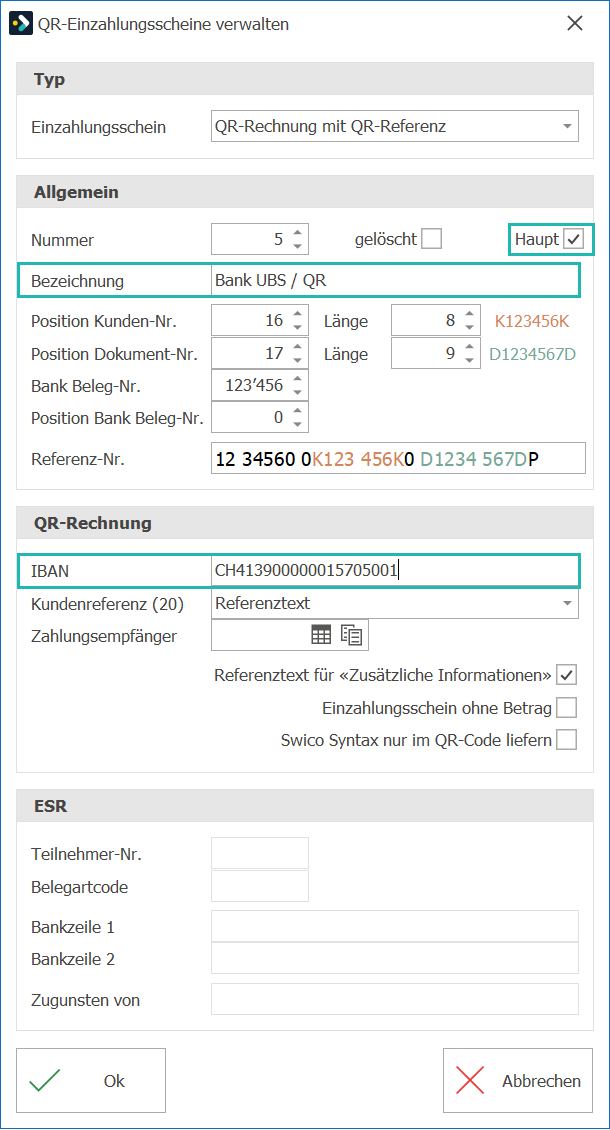Decrease Bank Beleg-Nr. value
The width and height of the screenshot is (610, 1130).
[299, 393]
